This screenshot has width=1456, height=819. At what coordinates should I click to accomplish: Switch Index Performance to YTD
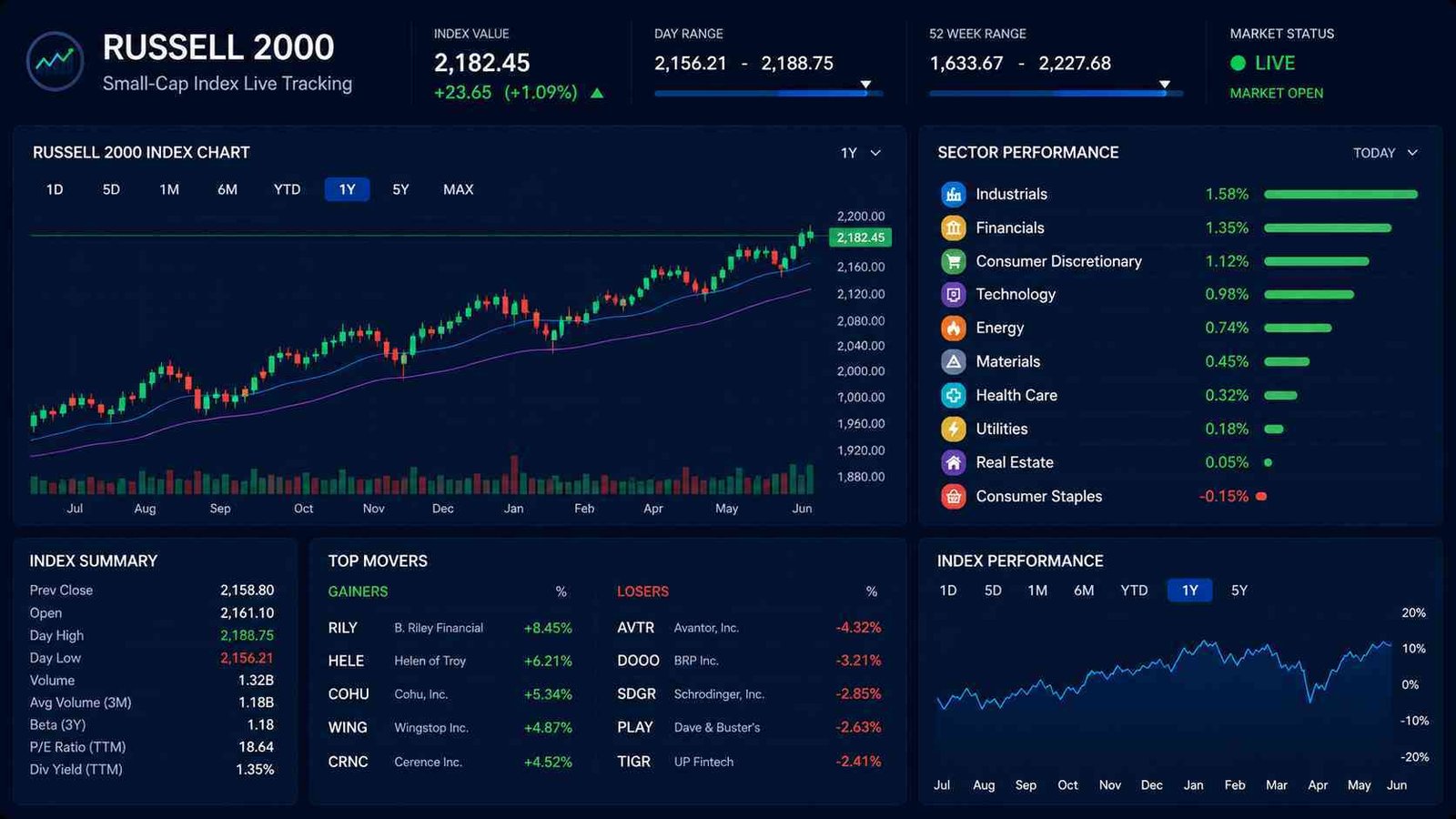[1134, 591]
